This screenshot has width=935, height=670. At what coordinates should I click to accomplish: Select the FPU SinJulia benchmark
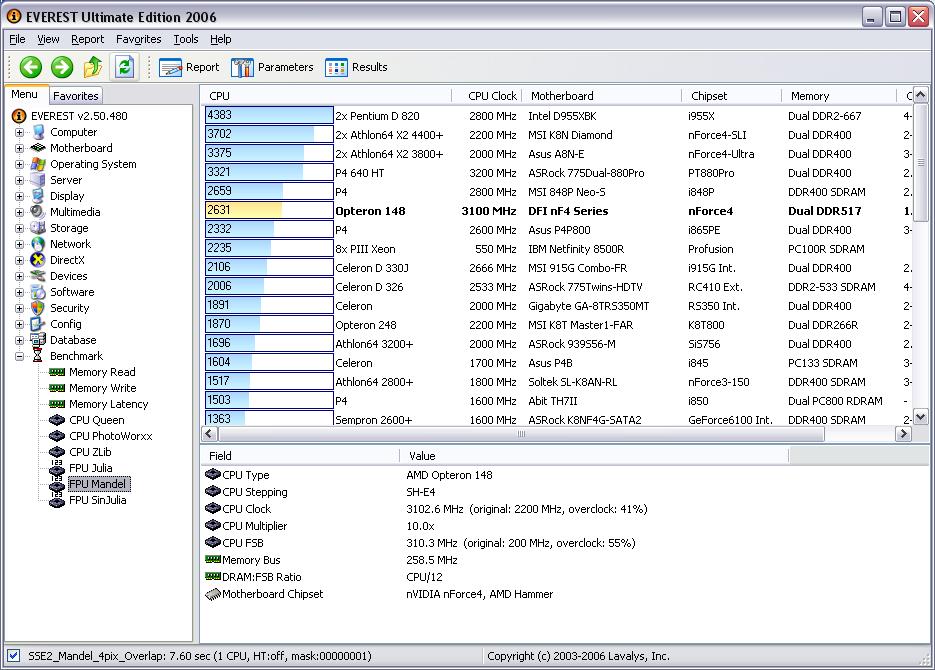click(98, 500)
